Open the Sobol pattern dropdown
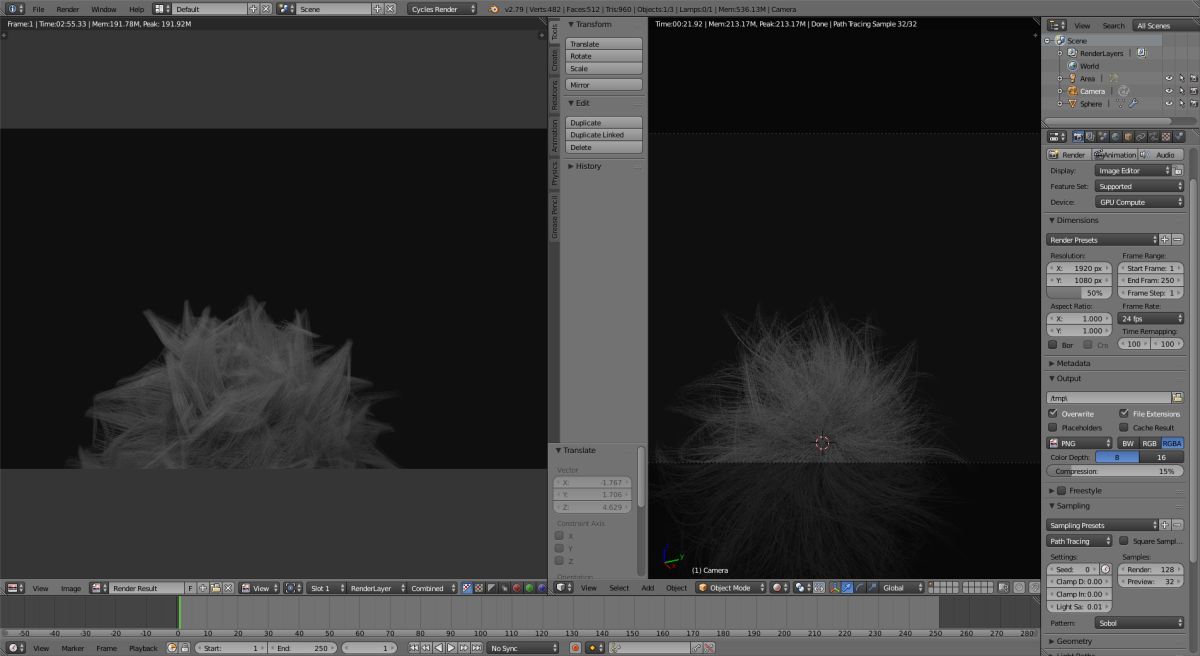This screenshot has height=656, width=1200. (x=1139, y=622)
